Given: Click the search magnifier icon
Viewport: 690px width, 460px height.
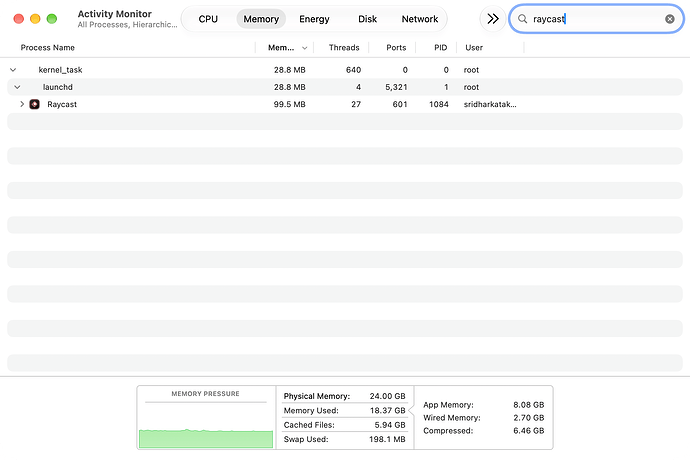Looking at the screenshot, I should 522,19.
